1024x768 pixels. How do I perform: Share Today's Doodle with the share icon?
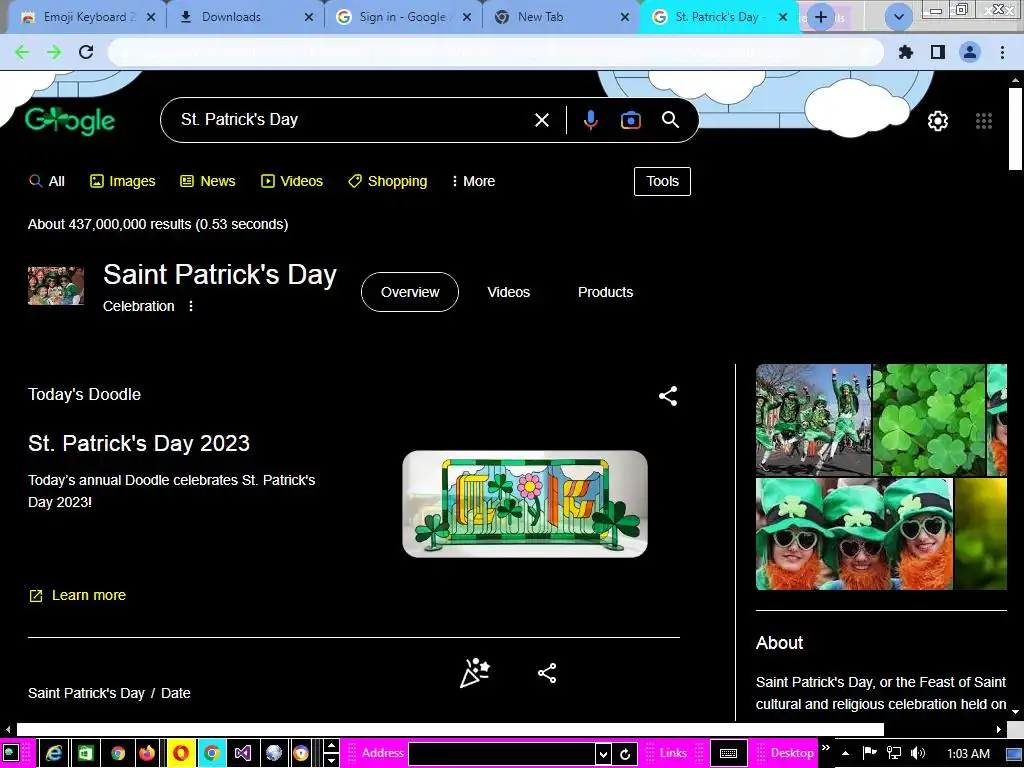click(667, 396)
